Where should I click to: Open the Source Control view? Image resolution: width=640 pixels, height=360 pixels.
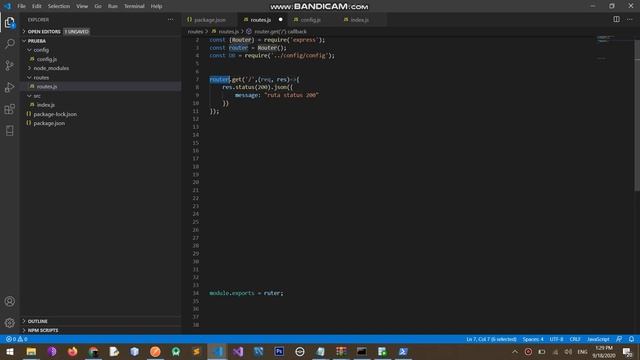coord(9,65)
